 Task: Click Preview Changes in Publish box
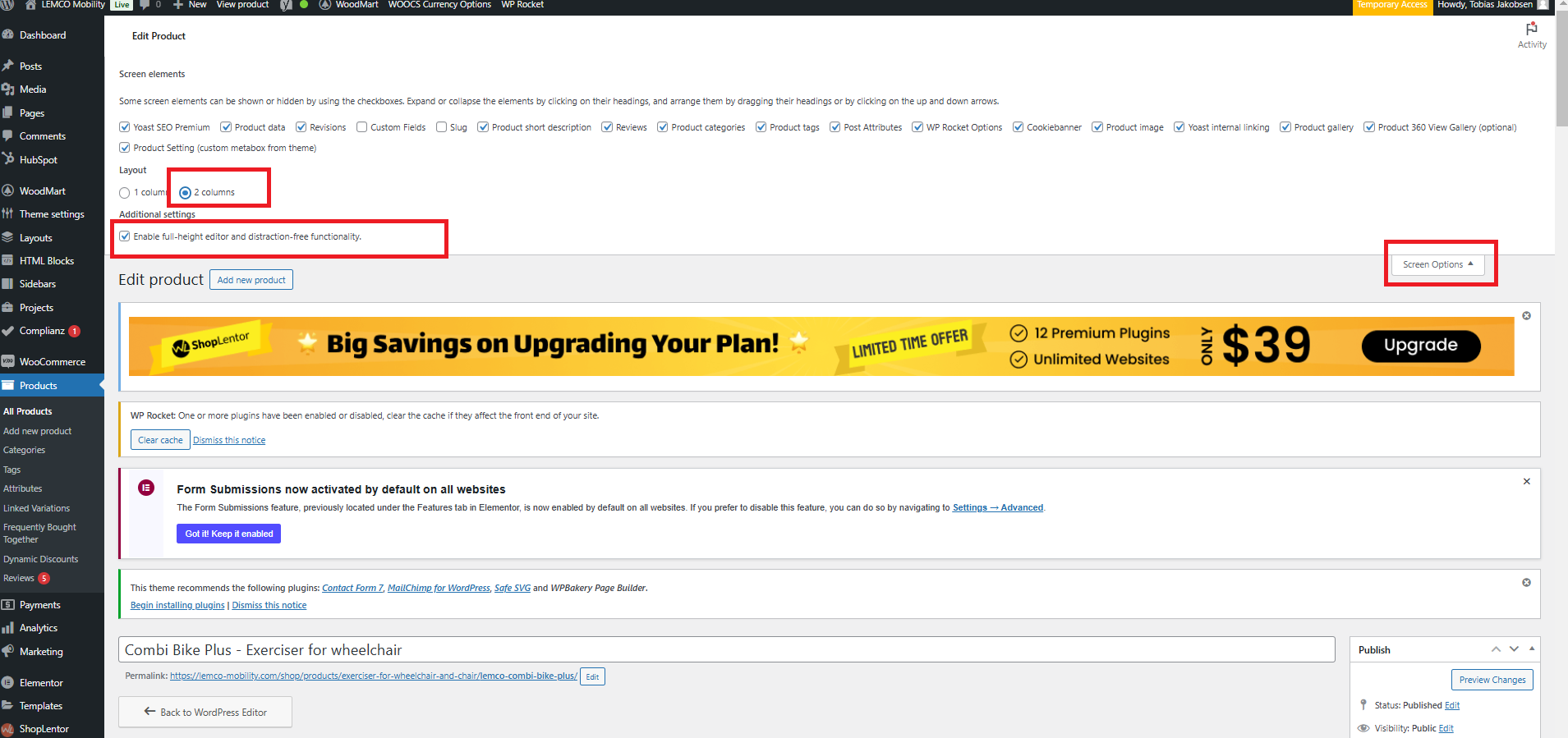pyautogui.click(x=1492, y=680)
